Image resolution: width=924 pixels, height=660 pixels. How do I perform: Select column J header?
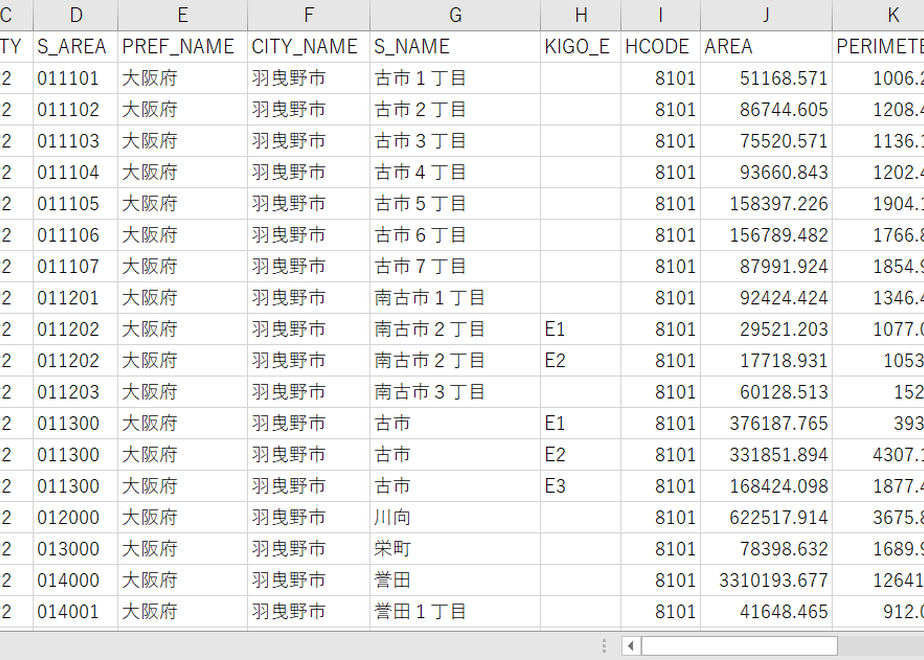pos(766,15)
